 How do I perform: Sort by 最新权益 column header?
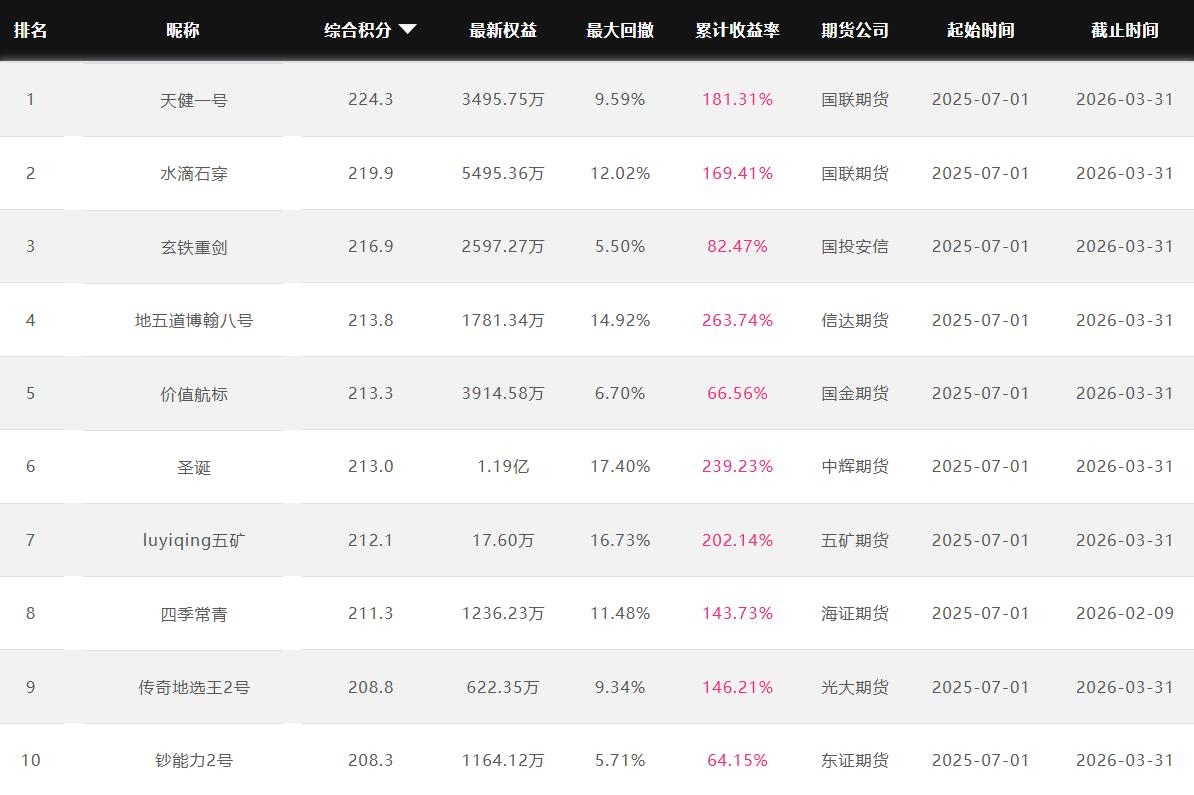tap(503, 30)
